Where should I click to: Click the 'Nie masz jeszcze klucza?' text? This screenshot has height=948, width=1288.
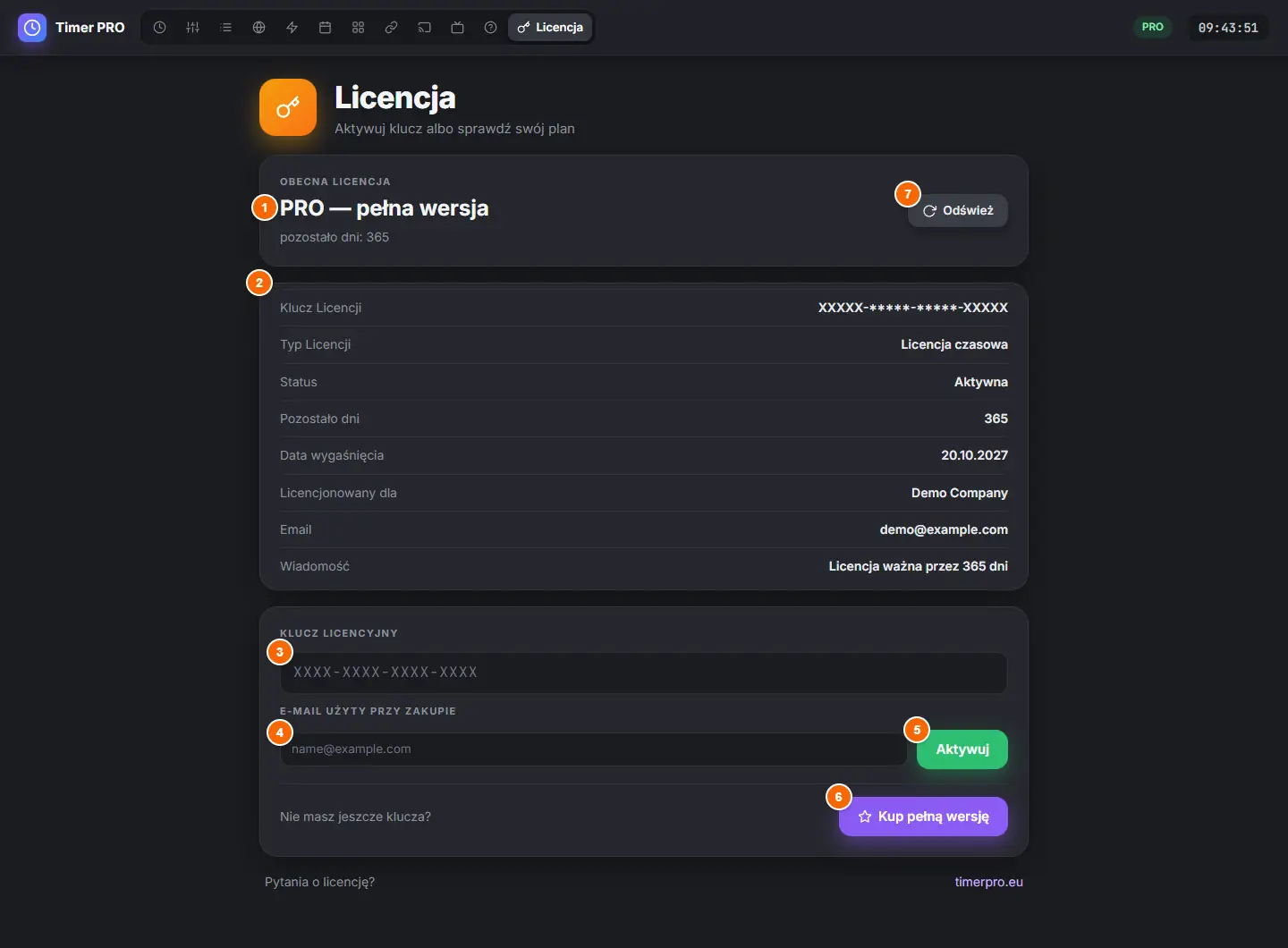tap(355, 817)
